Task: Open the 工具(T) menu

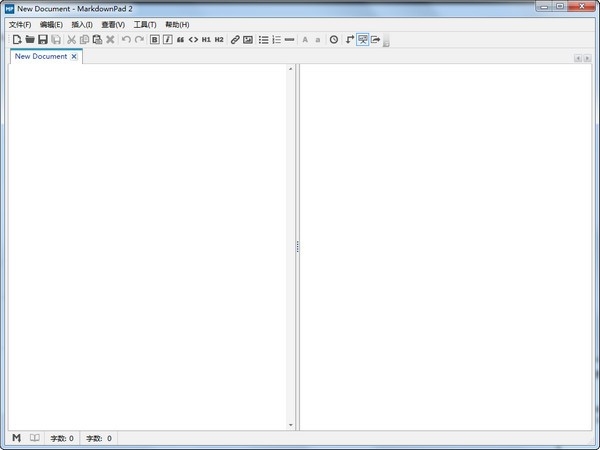Action: pyautogui.click(x=145, y=25)
